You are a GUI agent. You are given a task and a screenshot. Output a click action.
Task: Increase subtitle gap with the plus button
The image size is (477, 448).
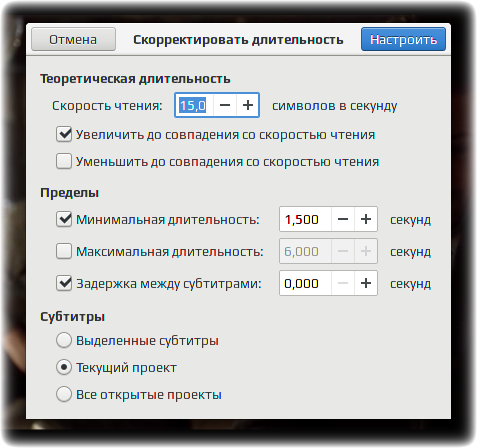click(366, 283)
